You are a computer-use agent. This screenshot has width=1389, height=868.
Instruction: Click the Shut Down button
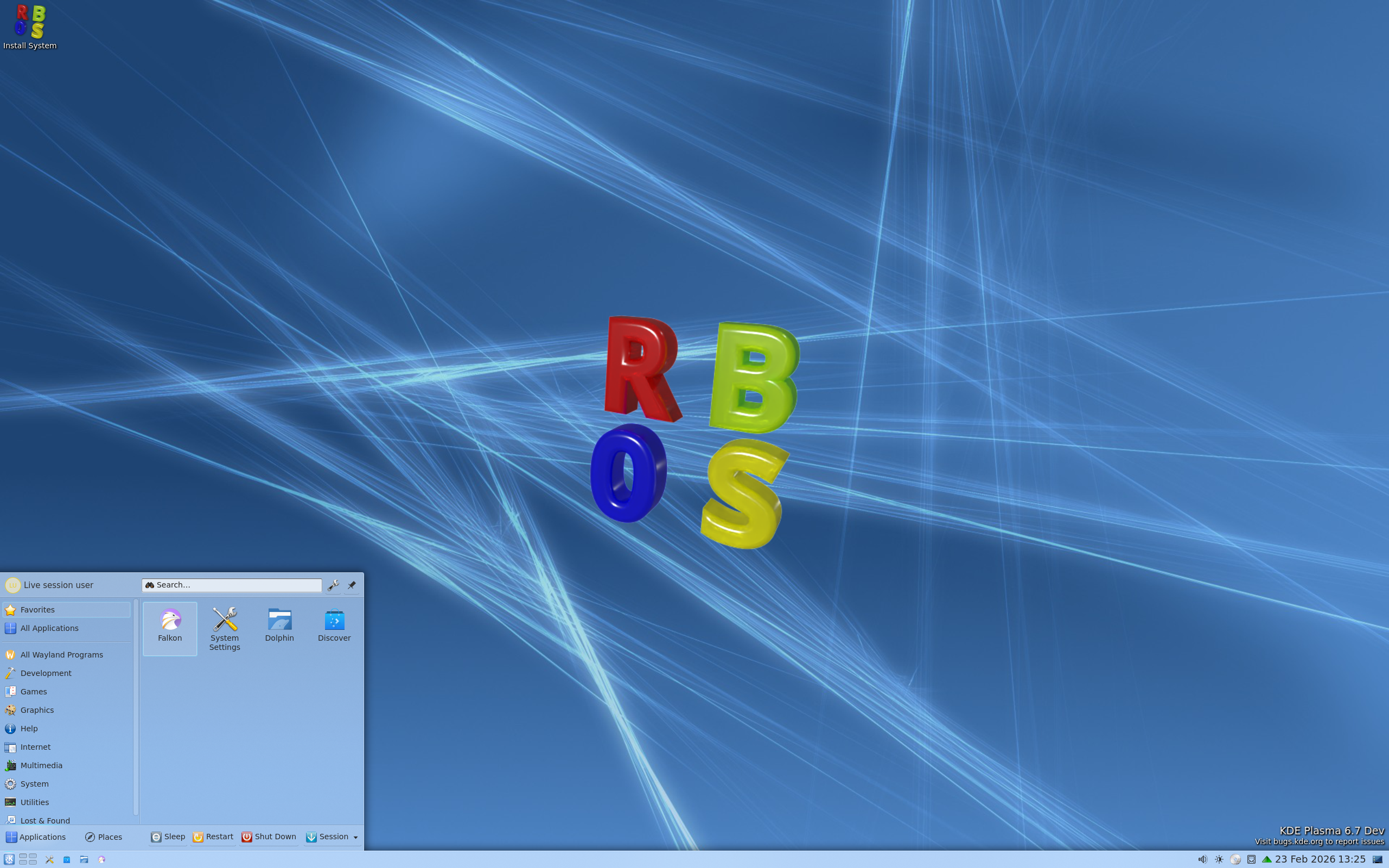269,837
